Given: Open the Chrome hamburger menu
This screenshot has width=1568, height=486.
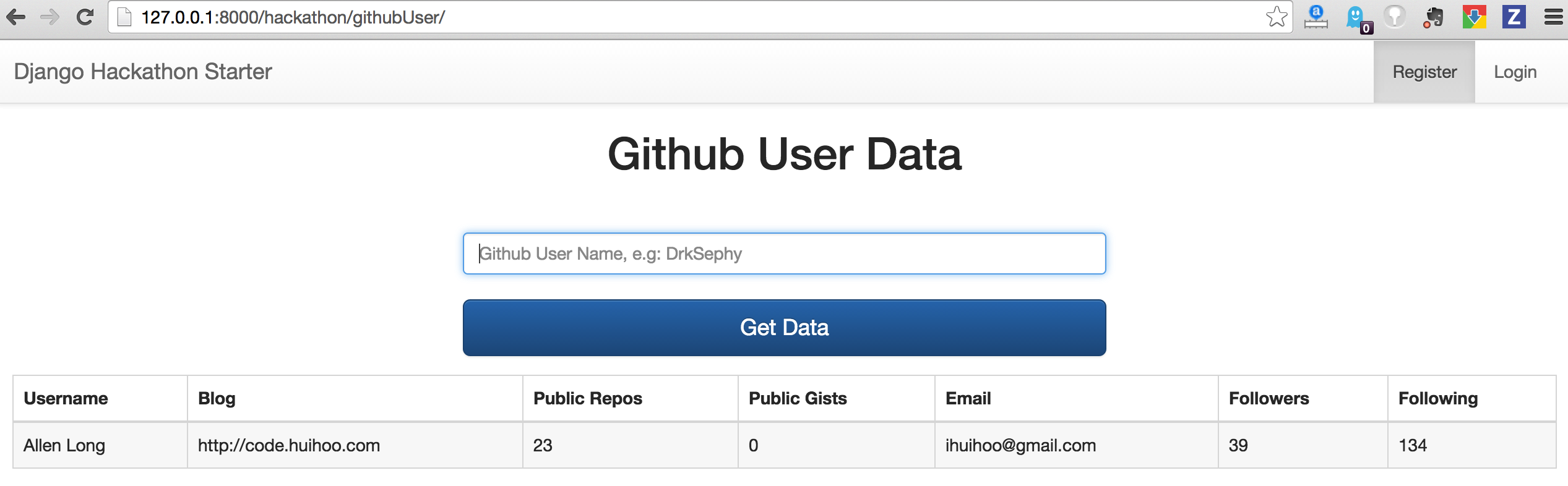Looking at the screenshot, I should 1553,17.
